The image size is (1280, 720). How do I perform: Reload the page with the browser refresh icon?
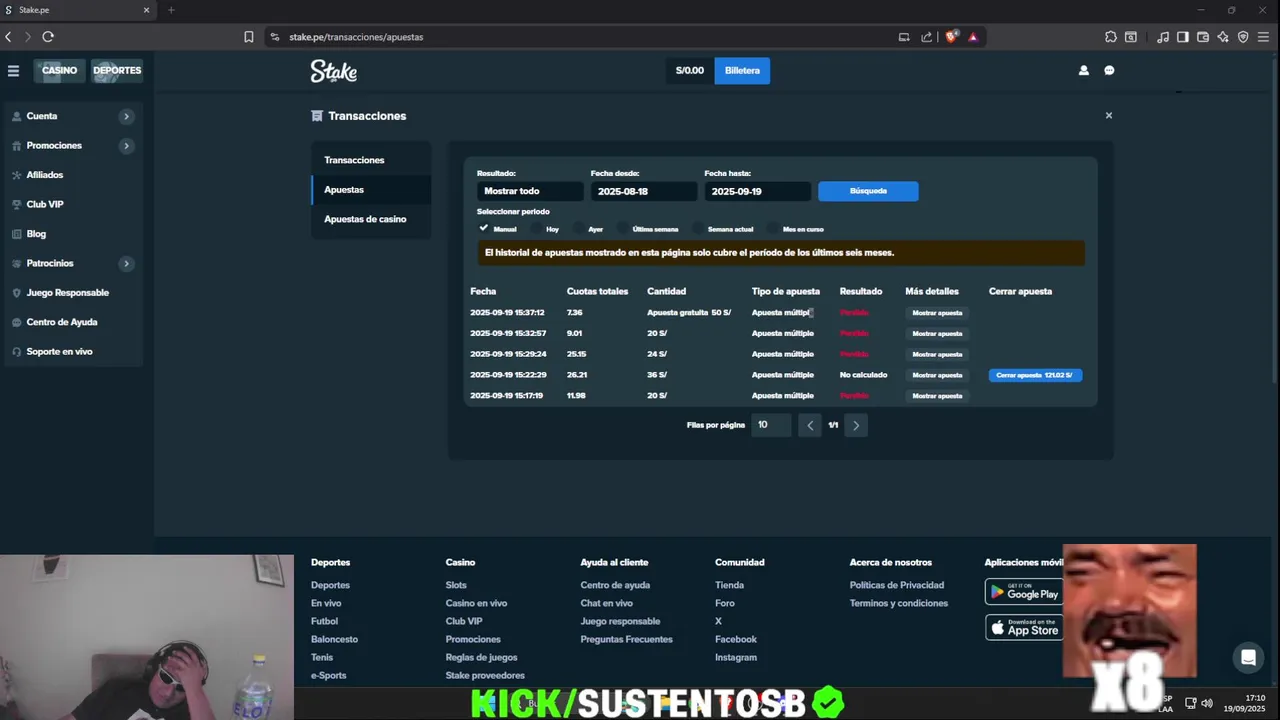pyautogui.click(x=47, y=37)
